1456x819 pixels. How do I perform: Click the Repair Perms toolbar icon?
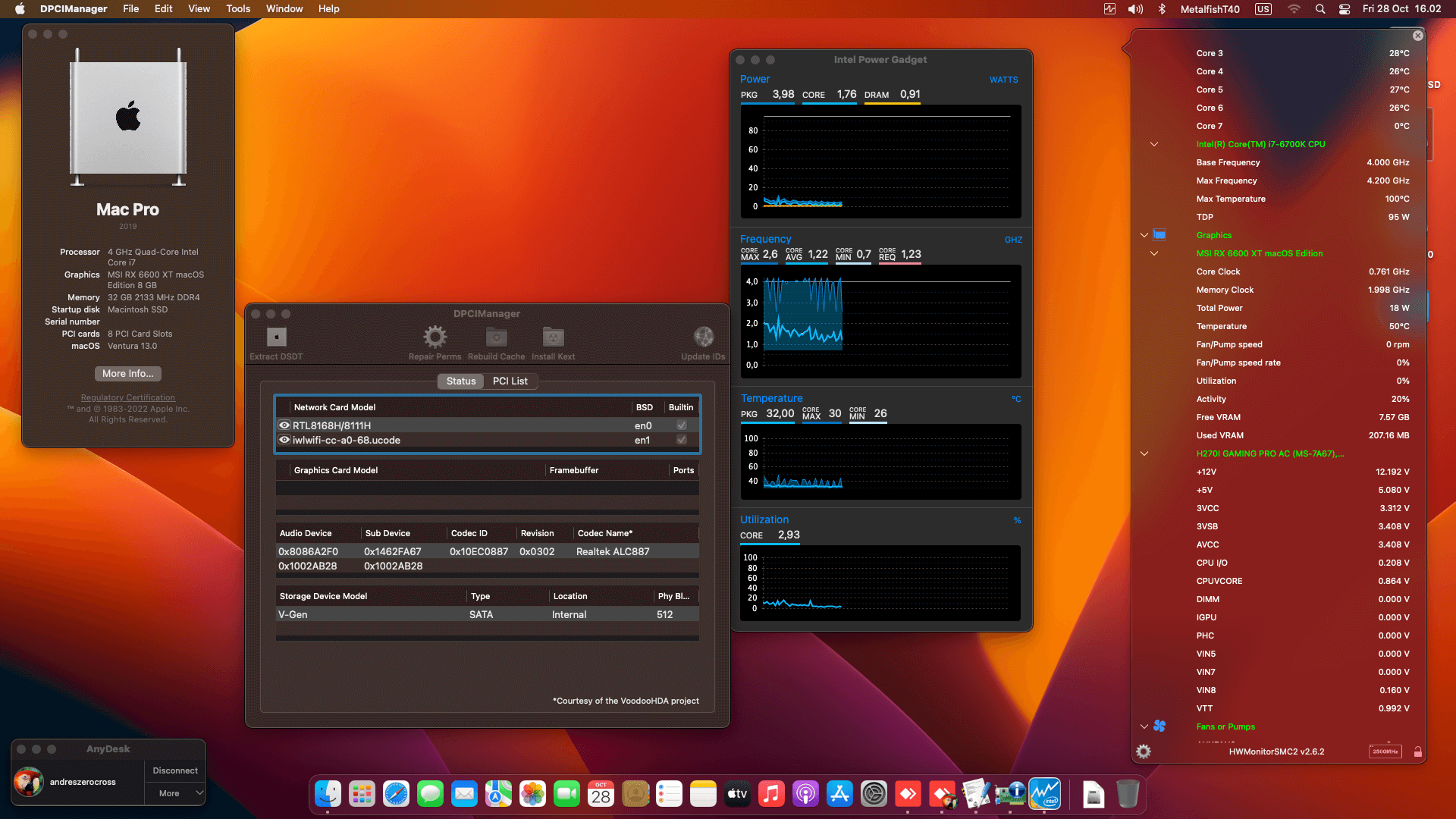tap(434, 339)
